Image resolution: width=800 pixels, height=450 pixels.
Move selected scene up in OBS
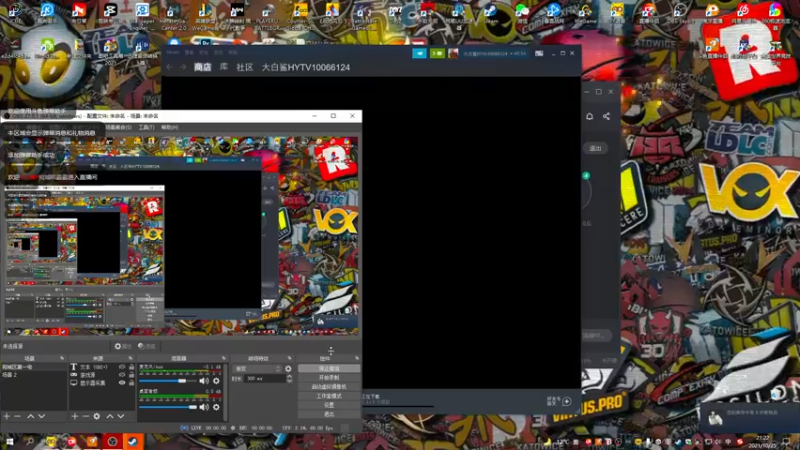click(31, 417)
